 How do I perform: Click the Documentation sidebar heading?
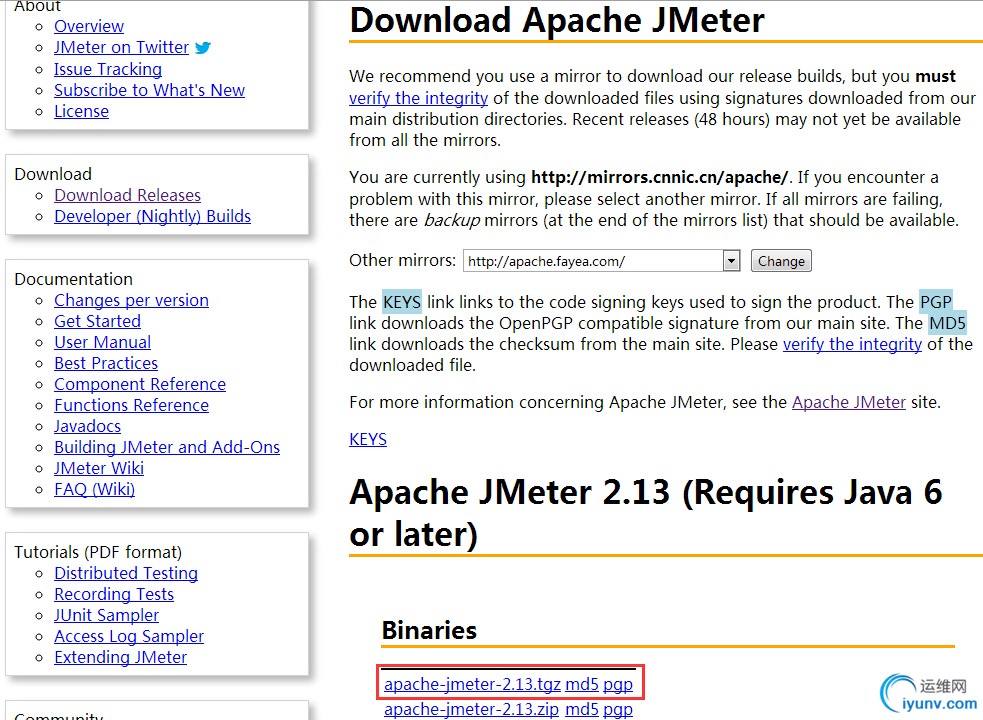pos(73,279)
